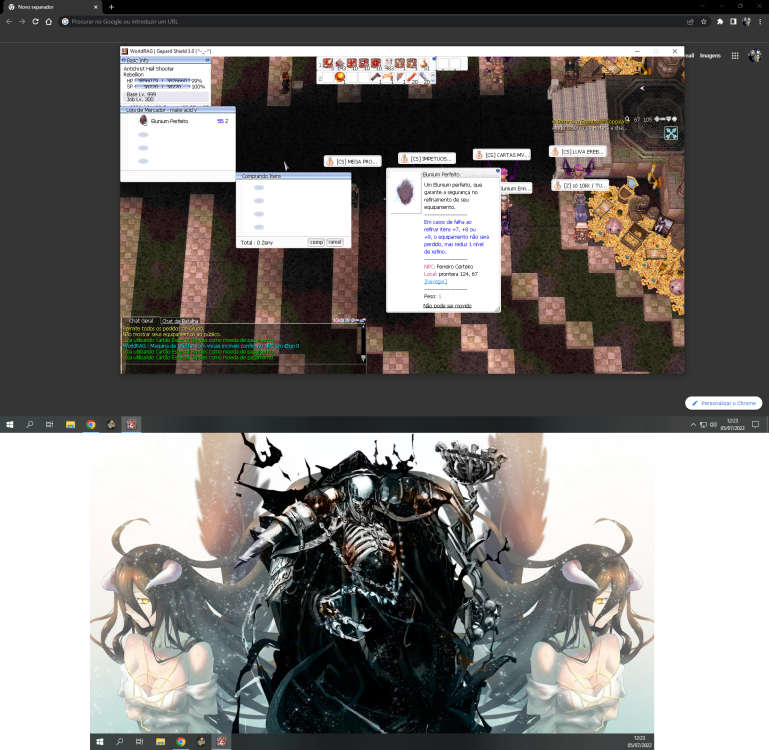The image size is (769, 750).
Task: Open Chrome's three-dot menu
Action: click(760, 22)
